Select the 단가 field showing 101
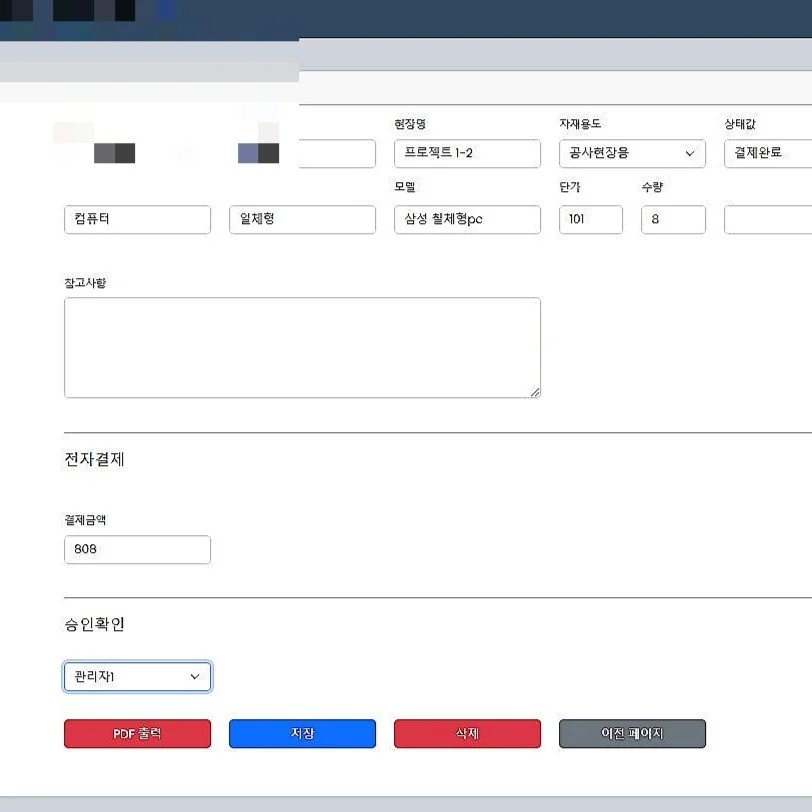812x812 pixels. [590, 219]
